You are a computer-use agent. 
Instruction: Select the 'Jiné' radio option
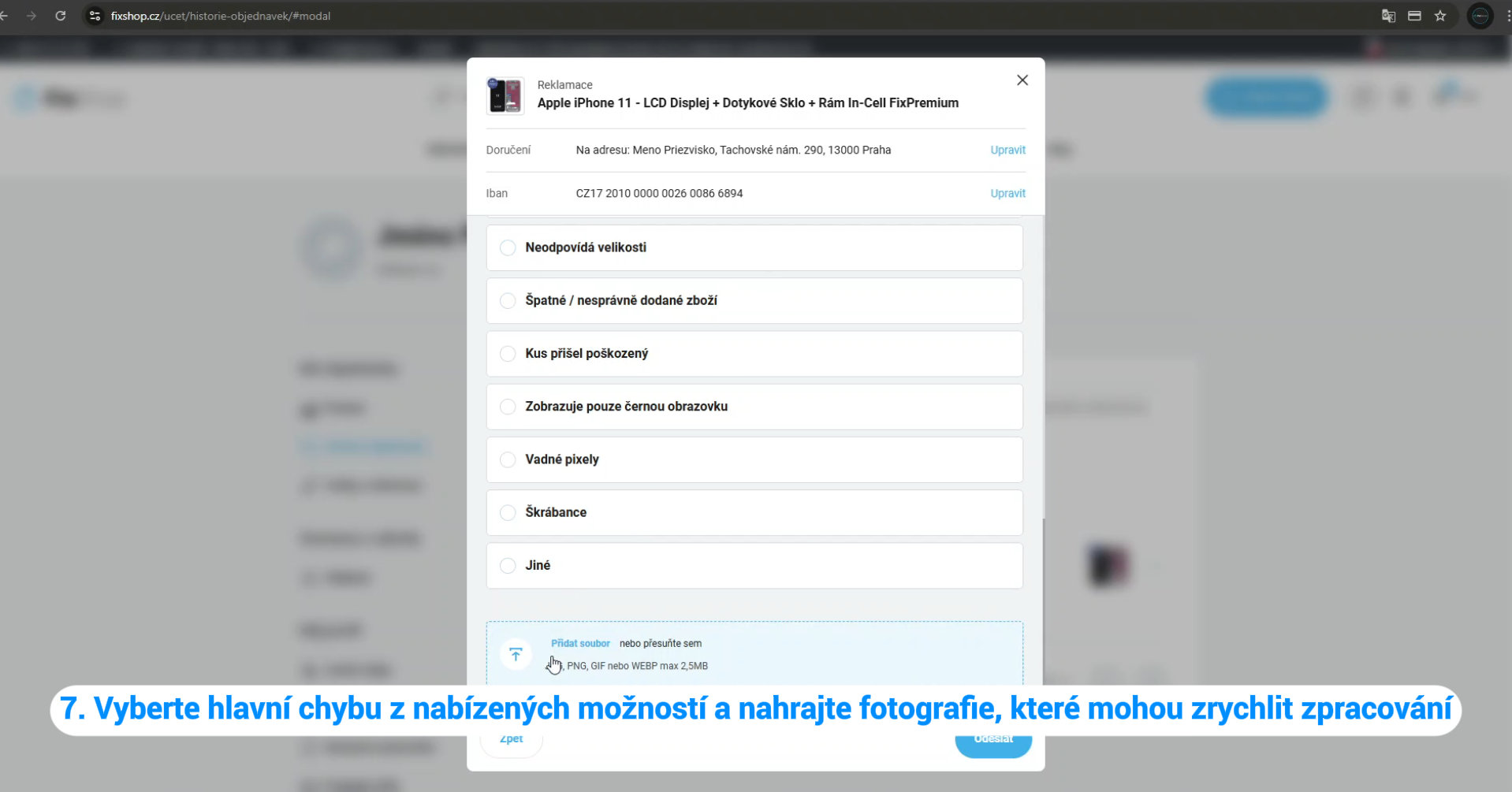pos(508,566)
